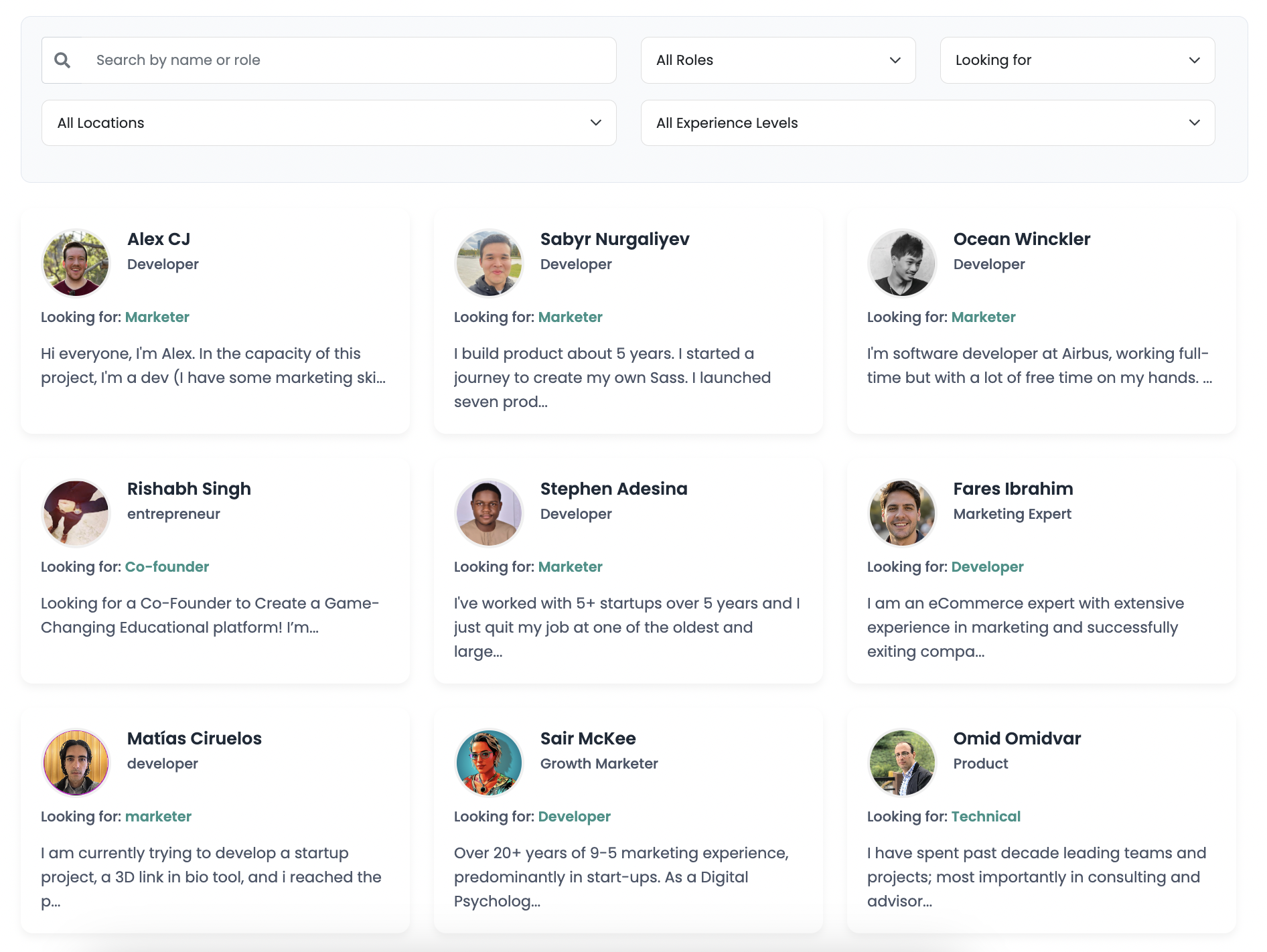Click Rishabh Singh's avatar
The height and width of the screenshot is (952, 1267).
pos(76,512)
